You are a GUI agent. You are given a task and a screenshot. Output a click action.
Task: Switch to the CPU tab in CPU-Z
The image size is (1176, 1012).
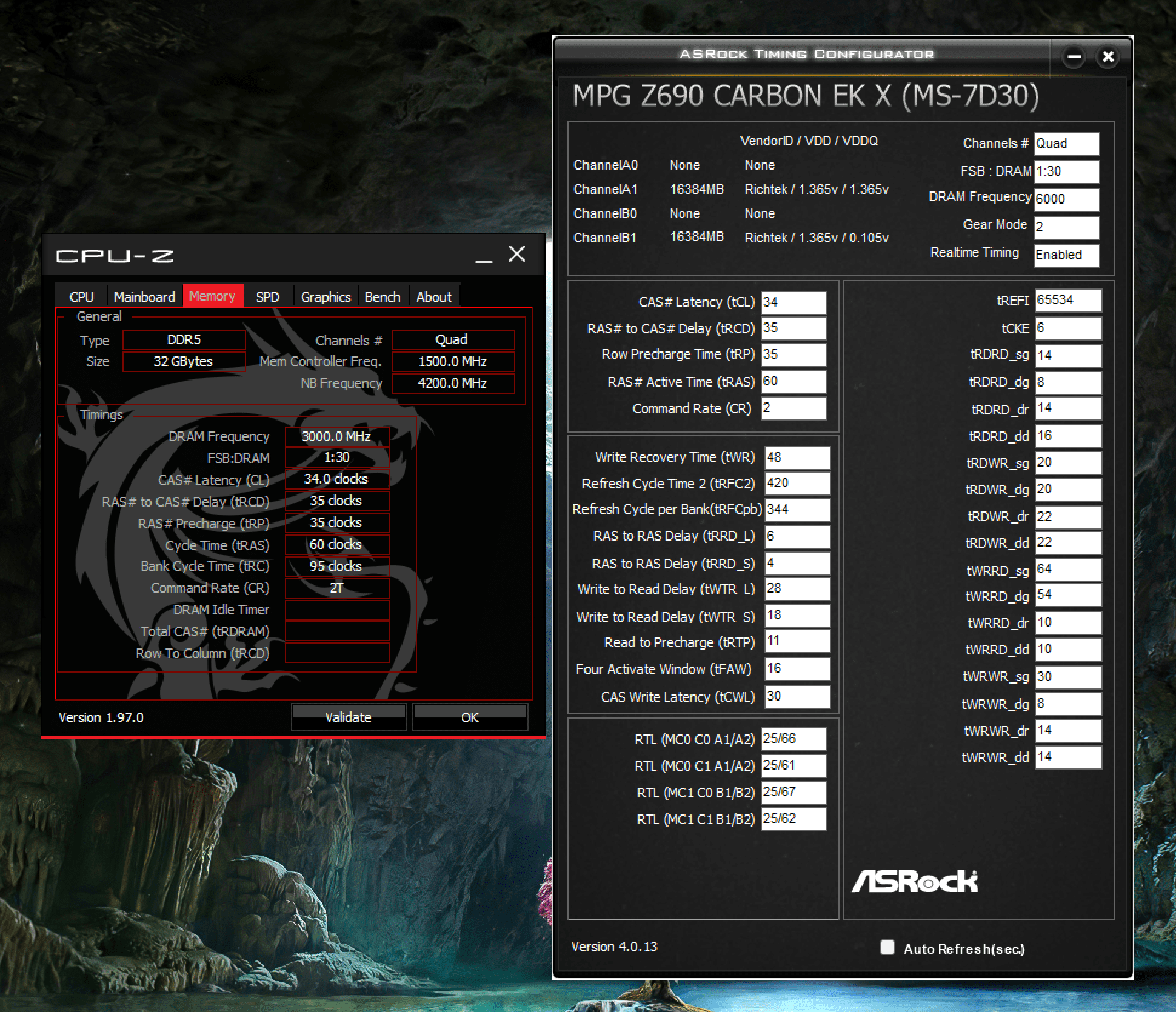pos(81,296)
